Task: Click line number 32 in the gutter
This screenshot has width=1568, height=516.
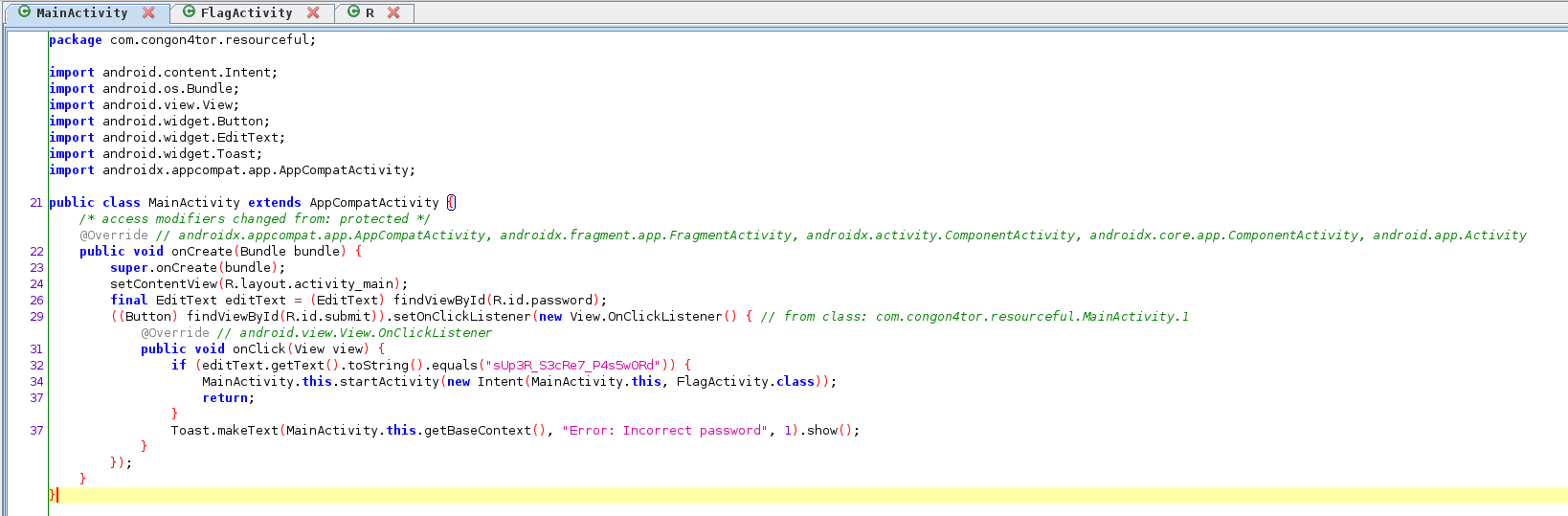Action: [36, 365]
